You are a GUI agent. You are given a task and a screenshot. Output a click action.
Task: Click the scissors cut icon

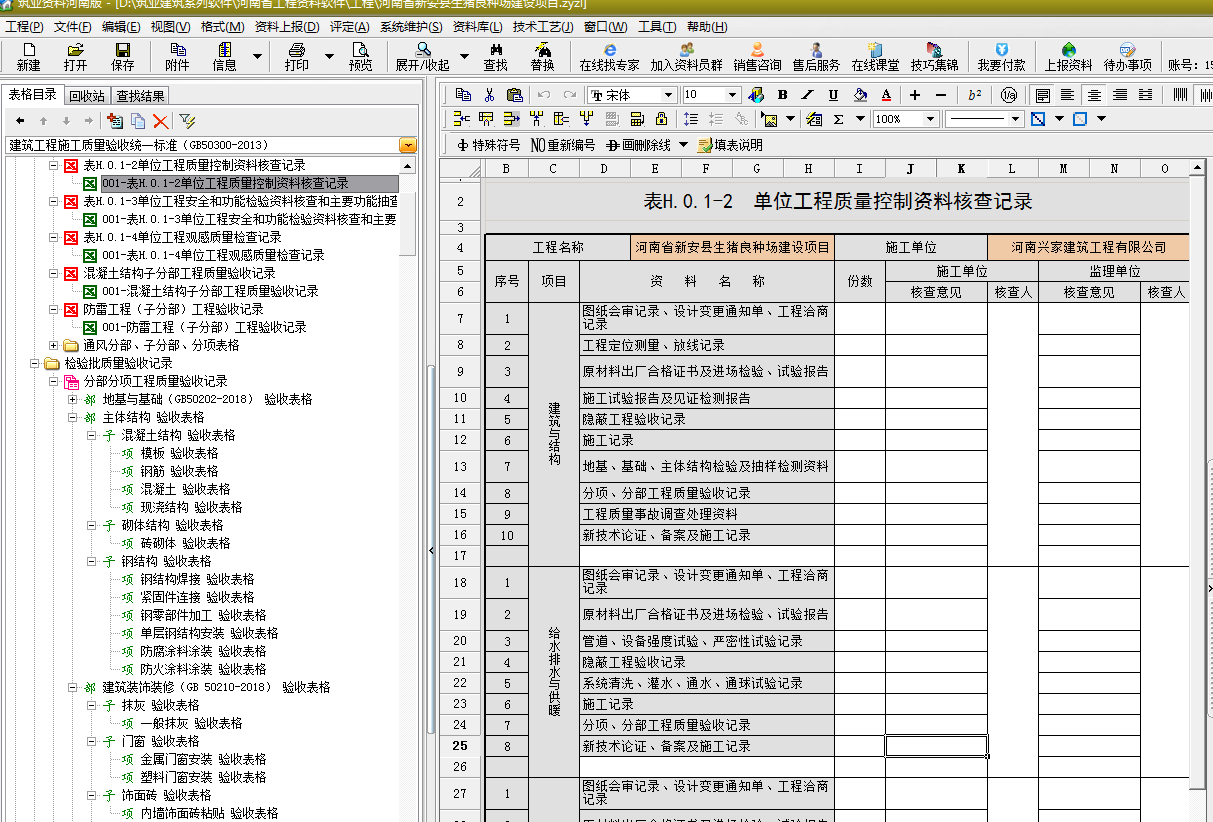point(489,95)
